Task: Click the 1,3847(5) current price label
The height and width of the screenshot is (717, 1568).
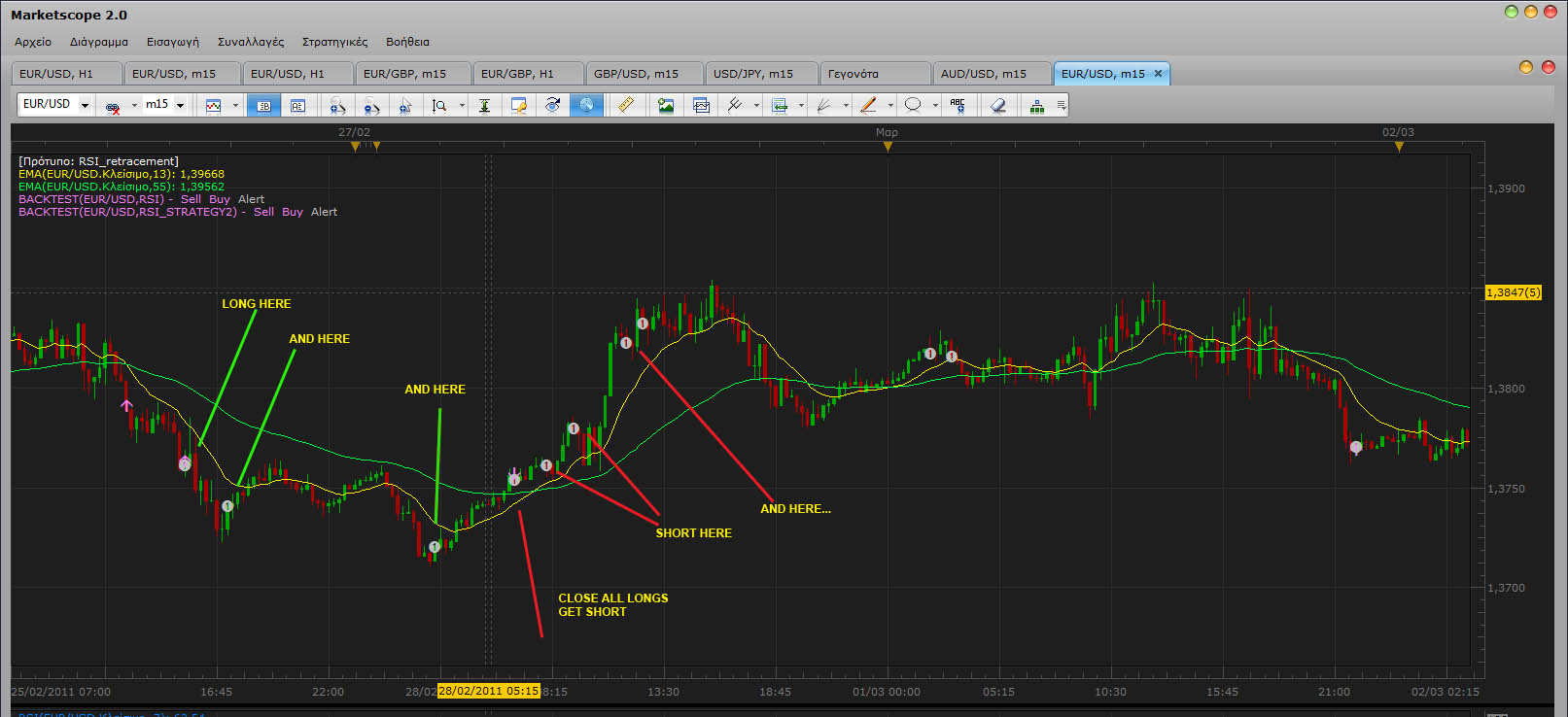Action: [1514, 292]
